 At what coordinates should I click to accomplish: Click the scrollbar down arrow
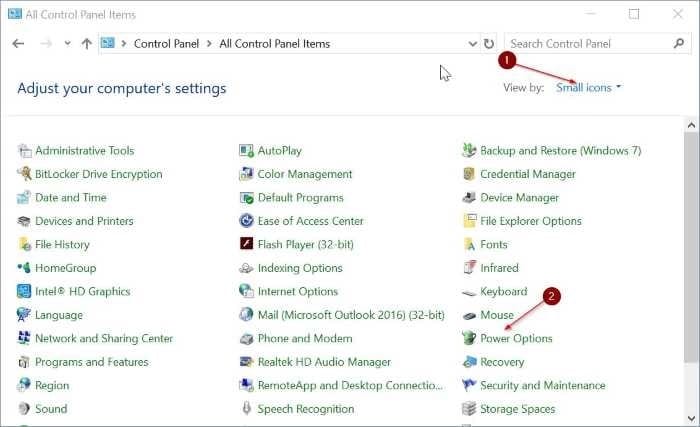pos(691,419)
